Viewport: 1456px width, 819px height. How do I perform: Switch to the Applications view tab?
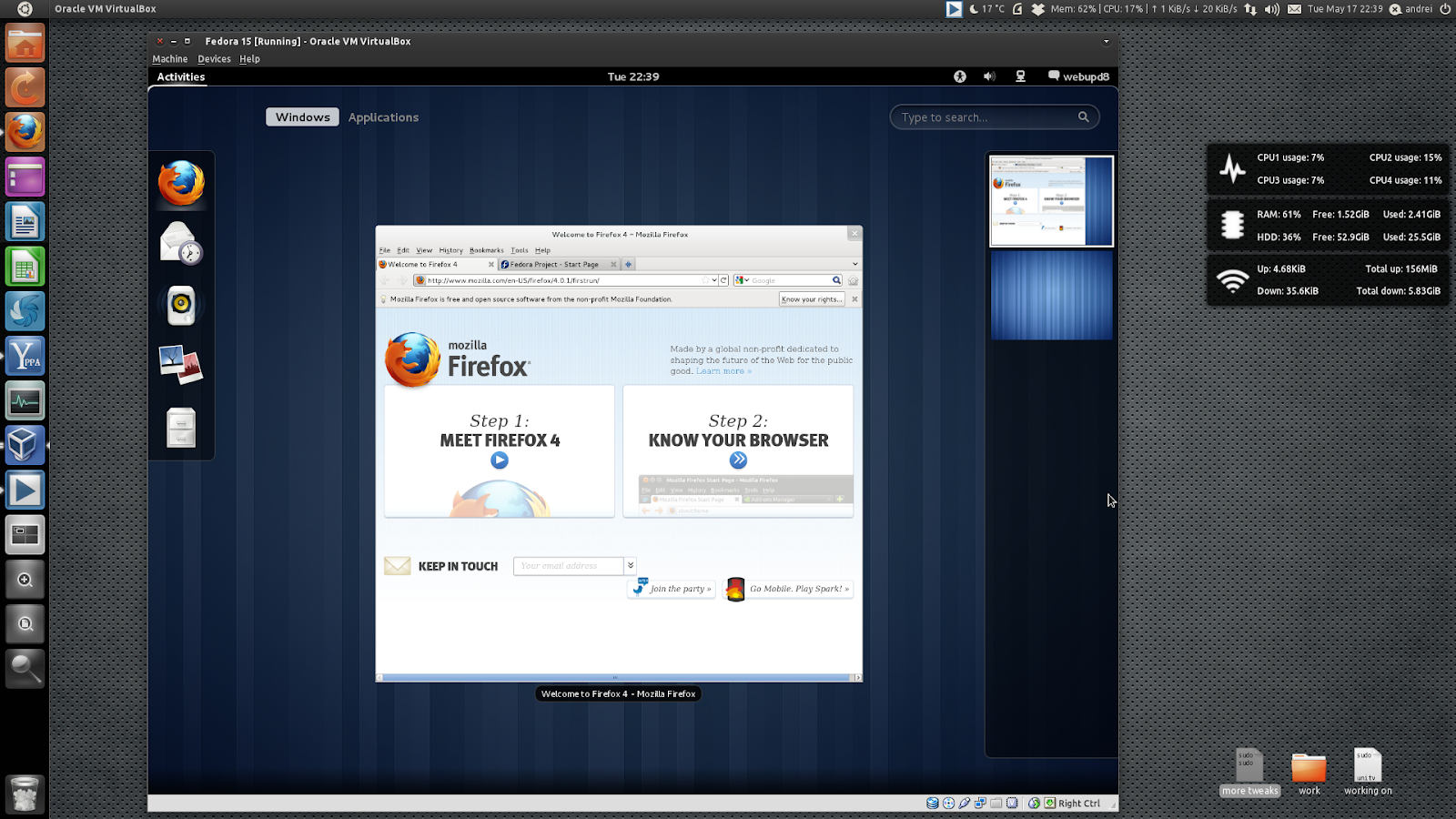click(x=383, y=117)
